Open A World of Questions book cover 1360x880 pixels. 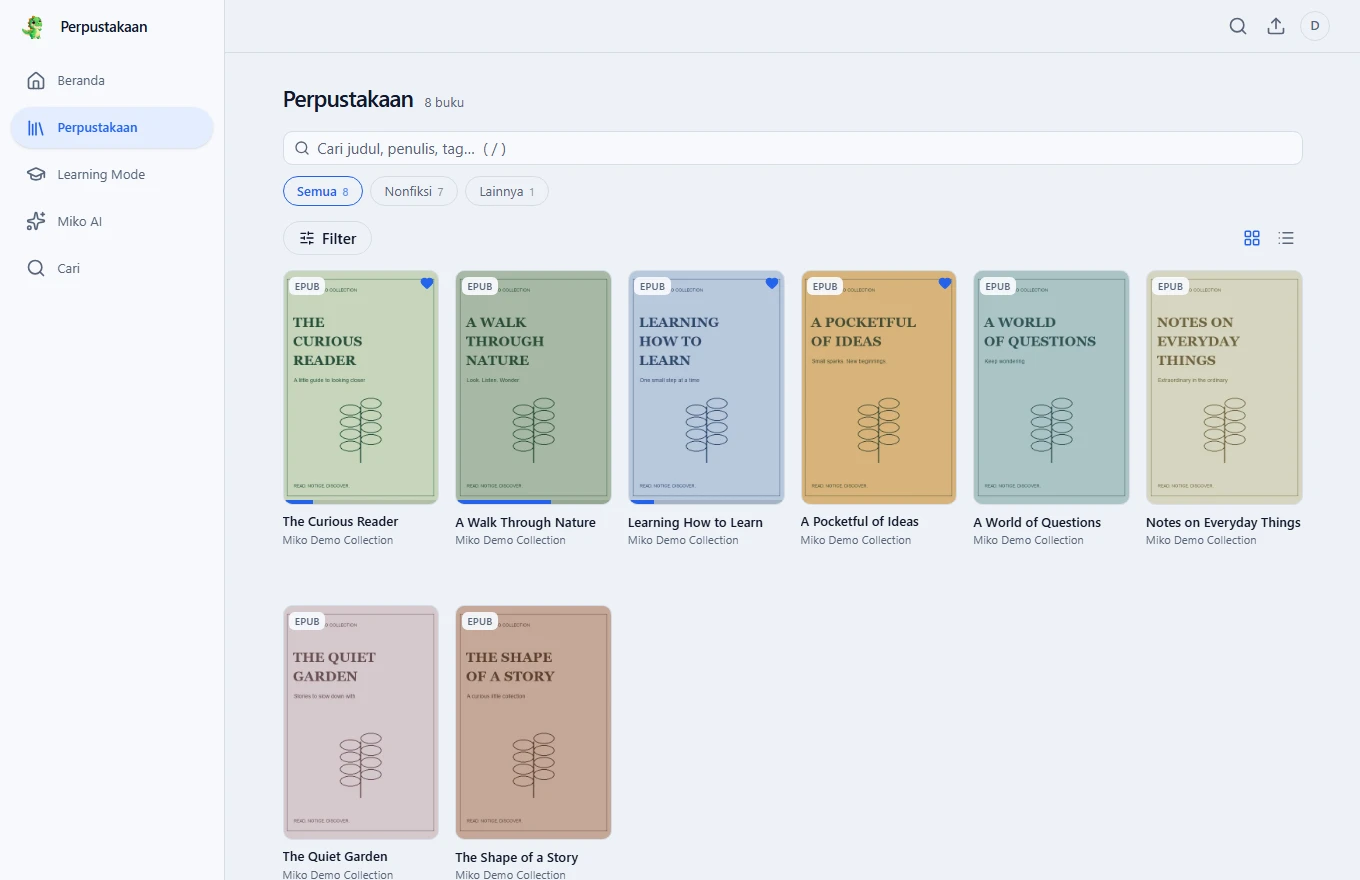(x=1051, y=387)
